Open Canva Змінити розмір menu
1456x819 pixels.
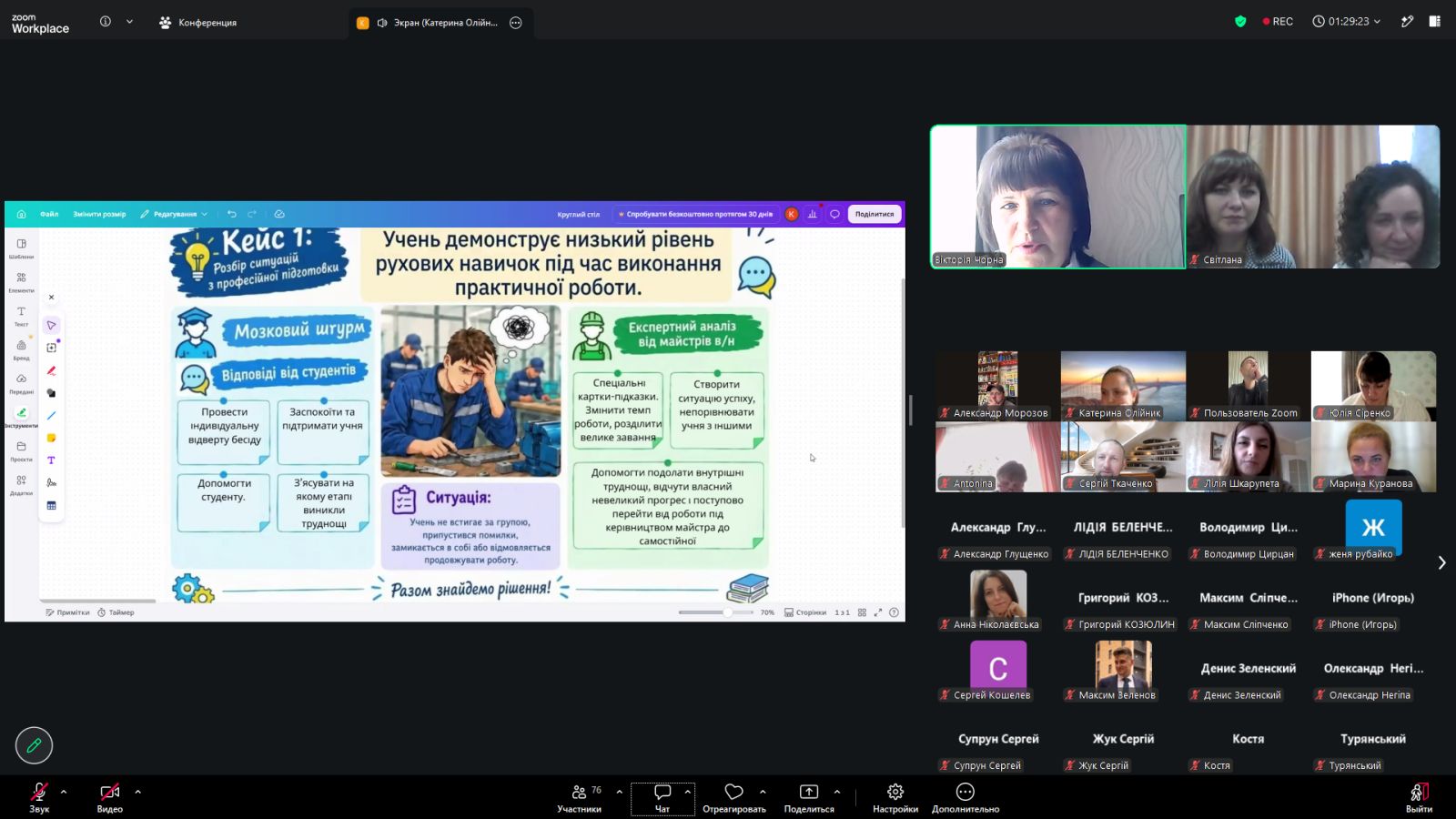[99, 214]
